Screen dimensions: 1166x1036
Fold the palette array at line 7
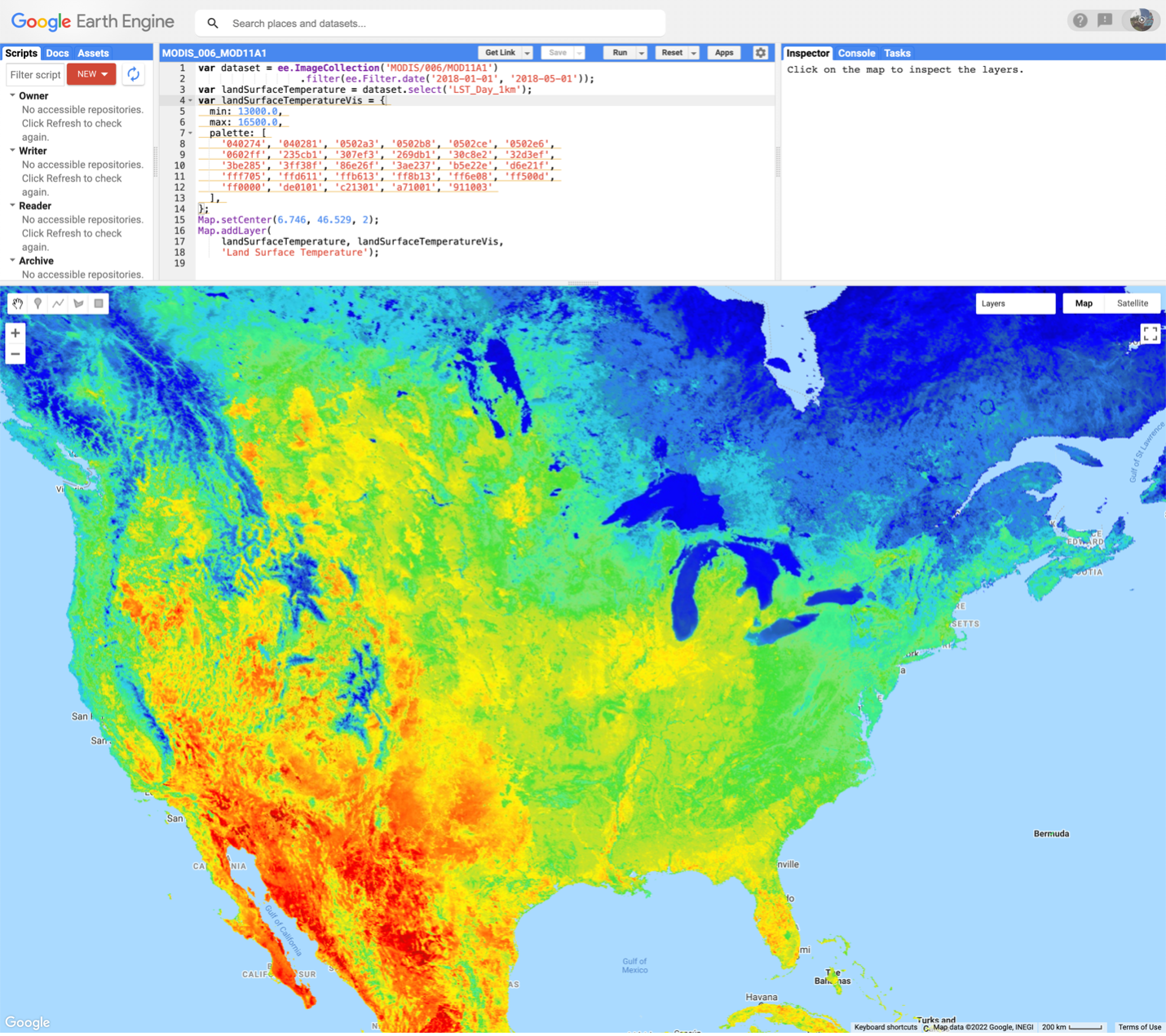191,133
